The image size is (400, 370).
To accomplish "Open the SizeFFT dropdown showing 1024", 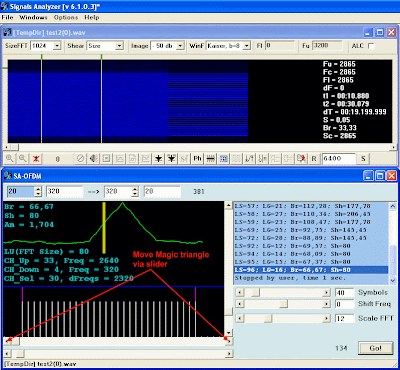I will click(46, 46).
